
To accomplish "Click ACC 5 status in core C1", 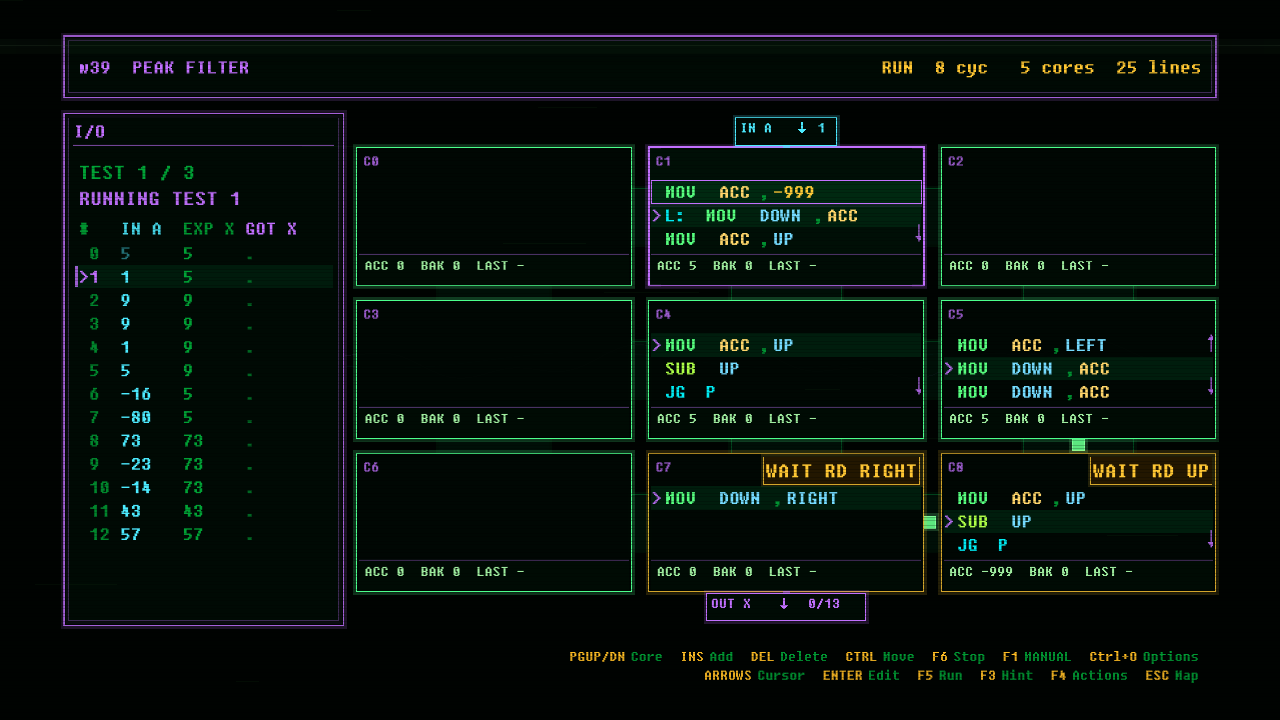I will (x=677, y=266).
